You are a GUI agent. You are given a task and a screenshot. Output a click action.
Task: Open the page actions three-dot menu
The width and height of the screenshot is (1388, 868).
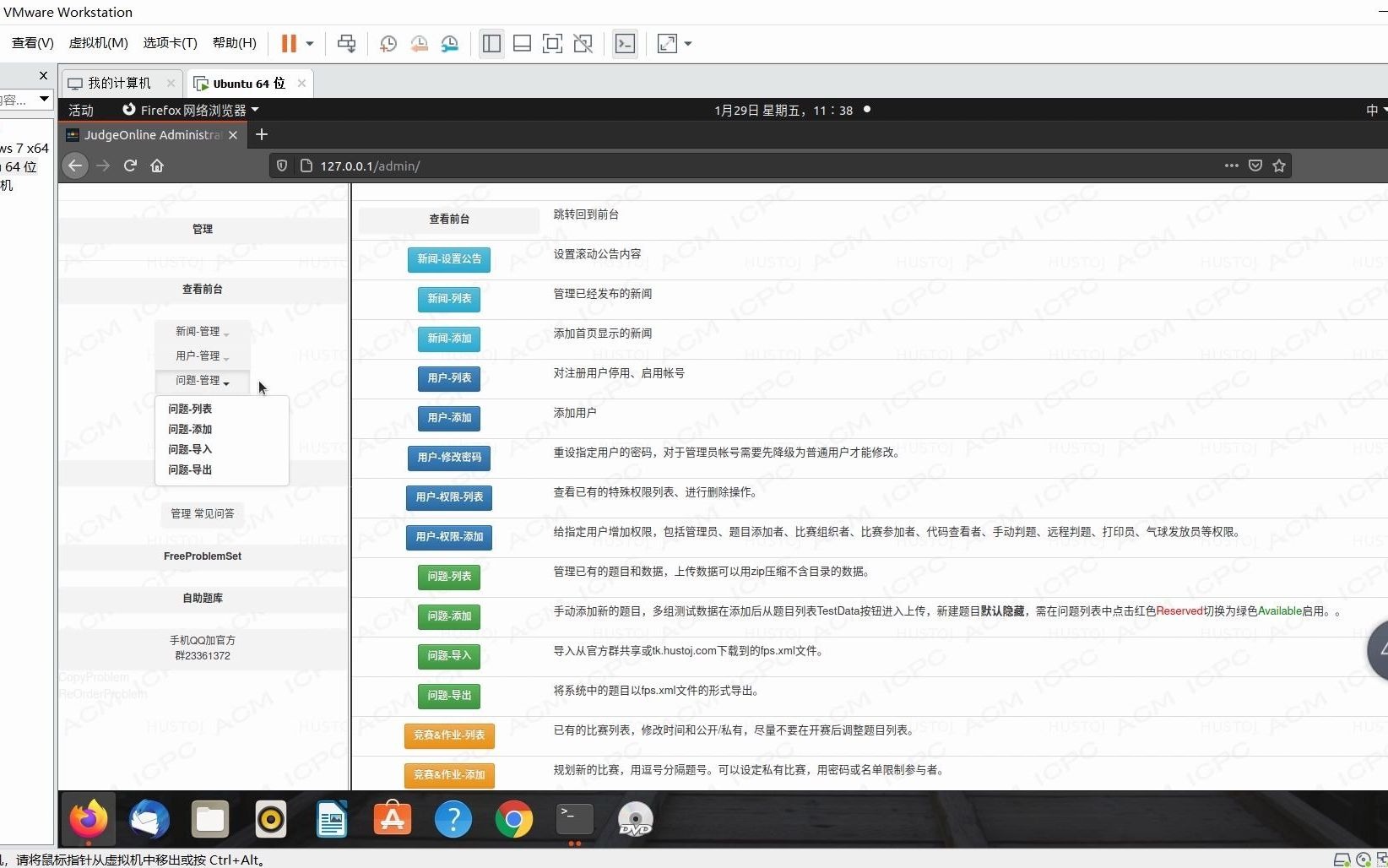pos(1232,165)
